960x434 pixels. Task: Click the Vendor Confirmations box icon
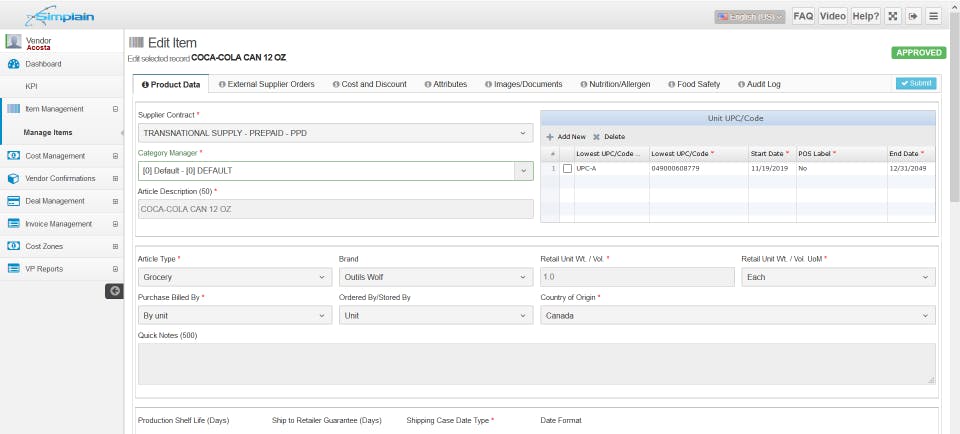pyautogui.click(x=14, y=178)
